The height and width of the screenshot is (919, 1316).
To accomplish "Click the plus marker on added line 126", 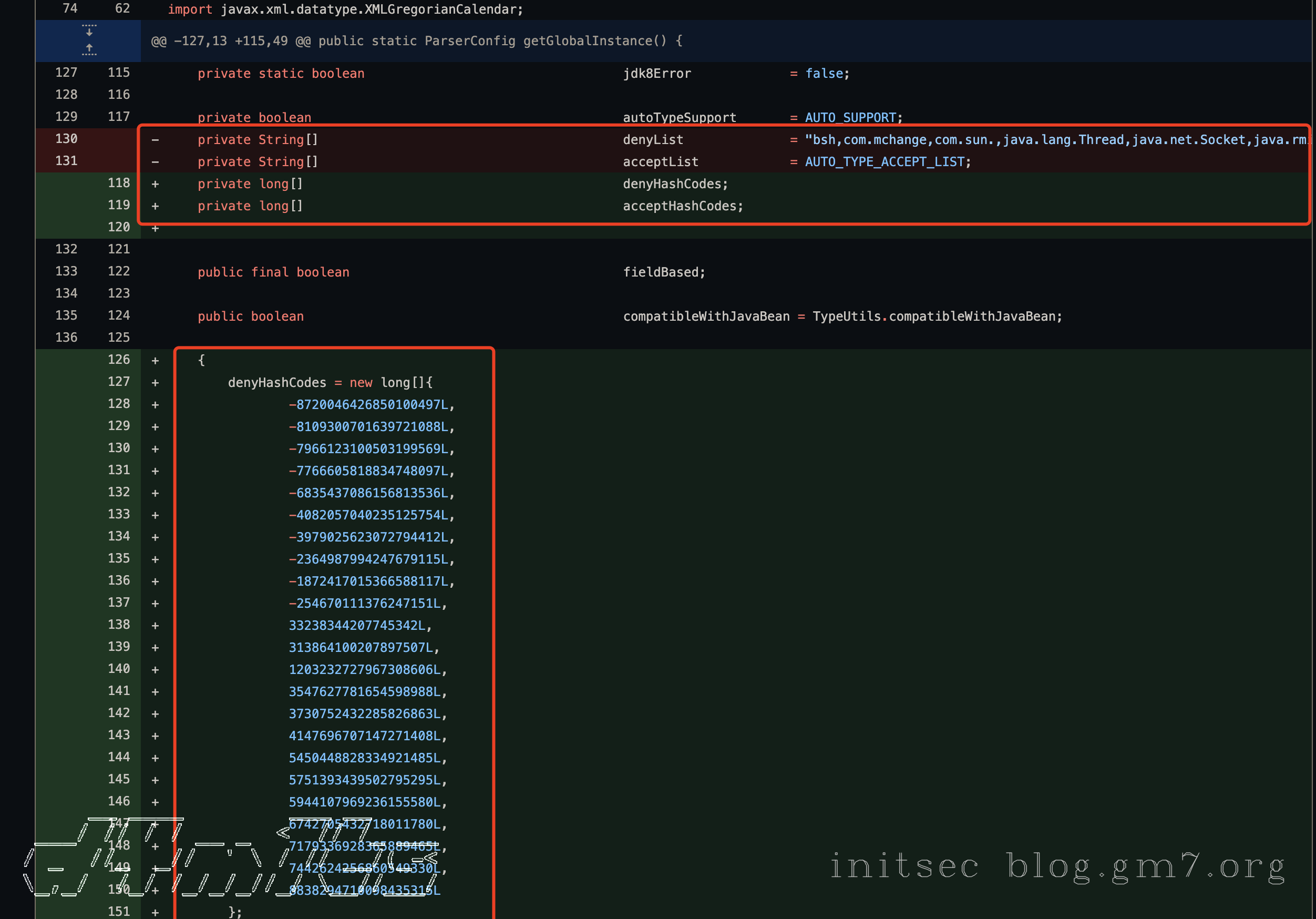I will click(155, 361).
